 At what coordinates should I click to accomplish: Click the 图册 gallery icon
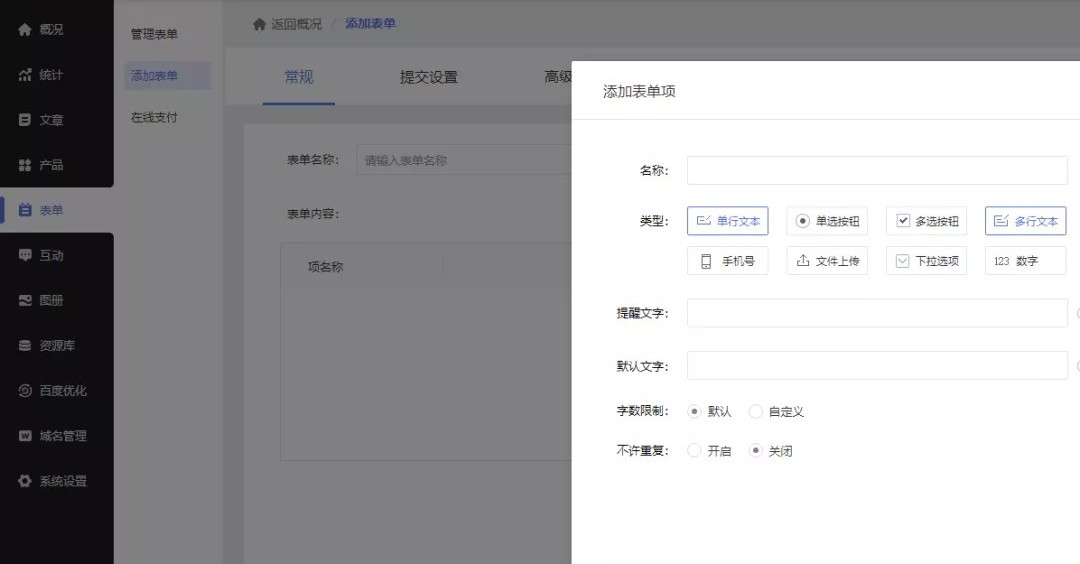coord(25,300)
